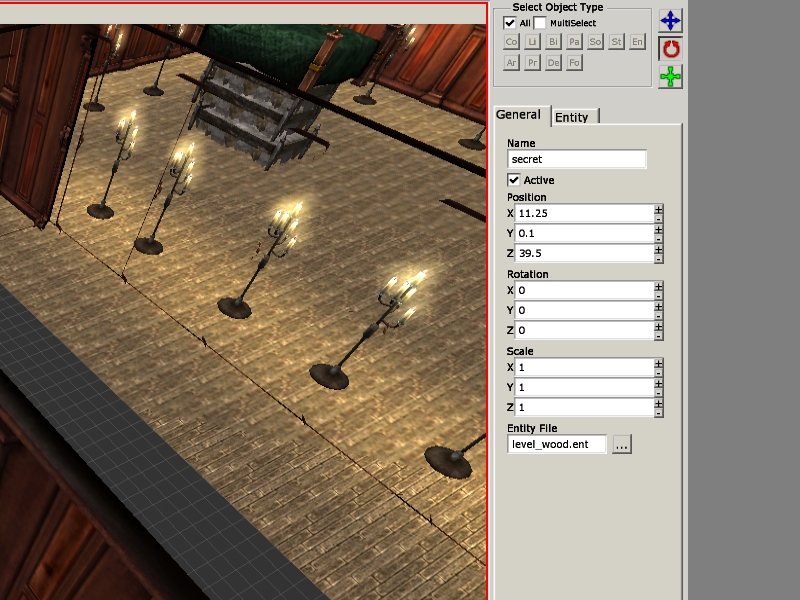This screenshot has height=600, width=800.
Task: Switch to the Entity tab
Action: point(573,117)
